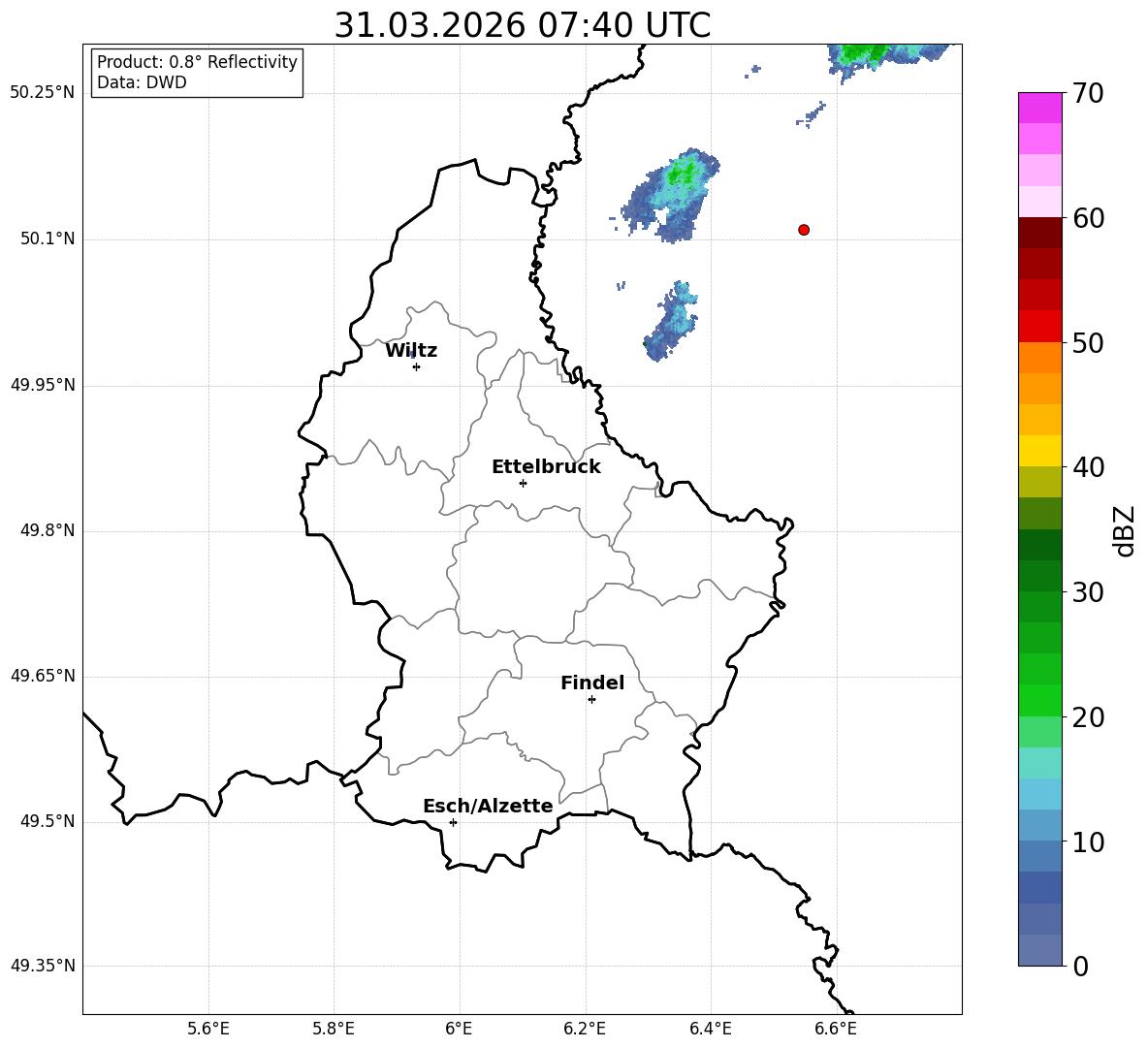This screenshot has width=1148, height=1048.
Task: Click the light blue colorbar segment near 15
Action: (x=1040, y=794)
